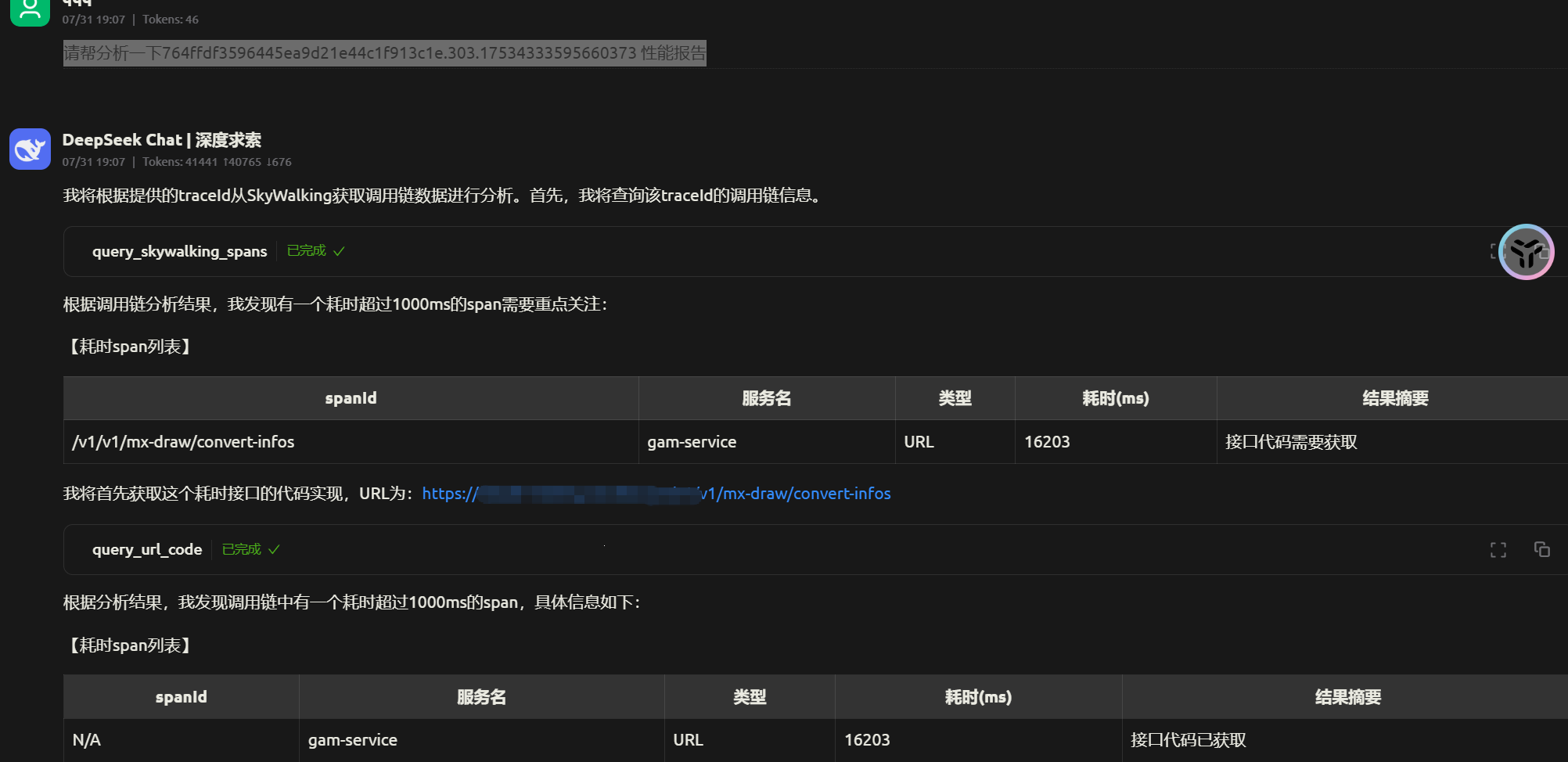Expand the query_url_code block to fullscreen
1568x762 pixels.
click(x=1498, y=550)
